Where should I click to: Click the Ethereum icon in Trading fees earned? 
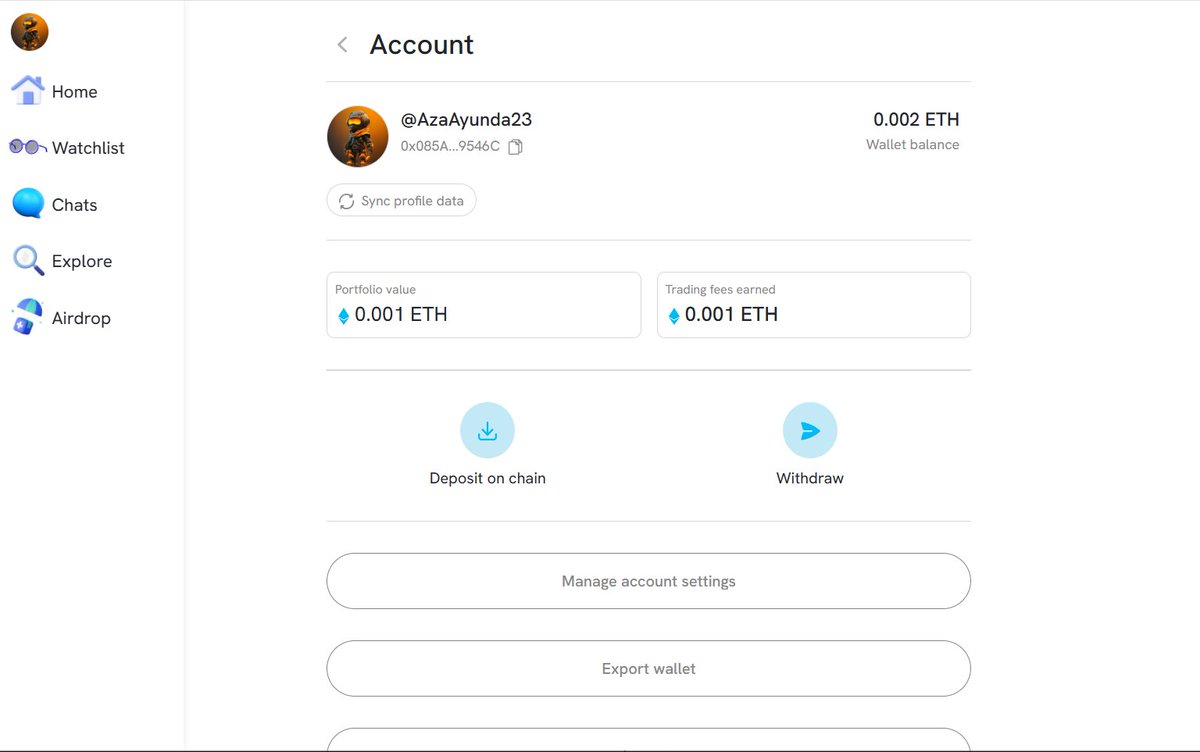[673, 316]
